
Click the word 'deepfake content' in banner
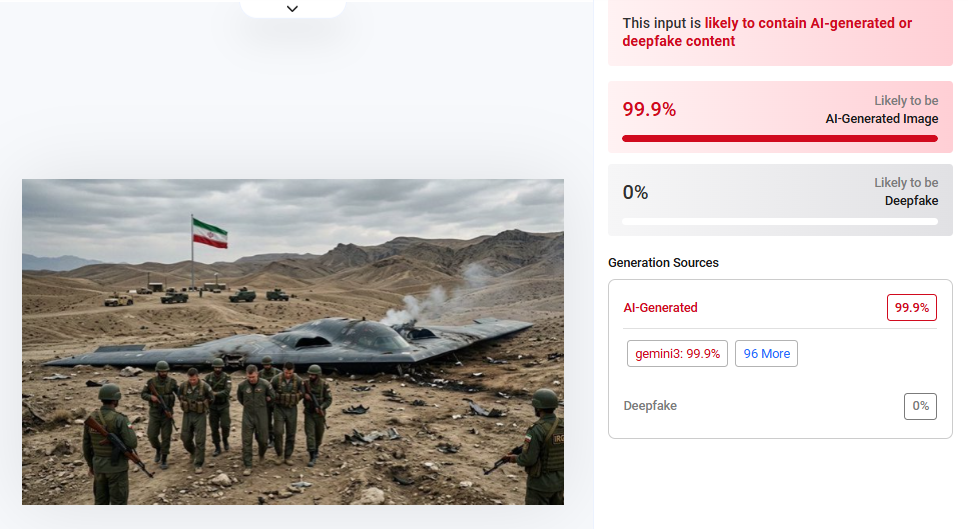click(679, 41)
